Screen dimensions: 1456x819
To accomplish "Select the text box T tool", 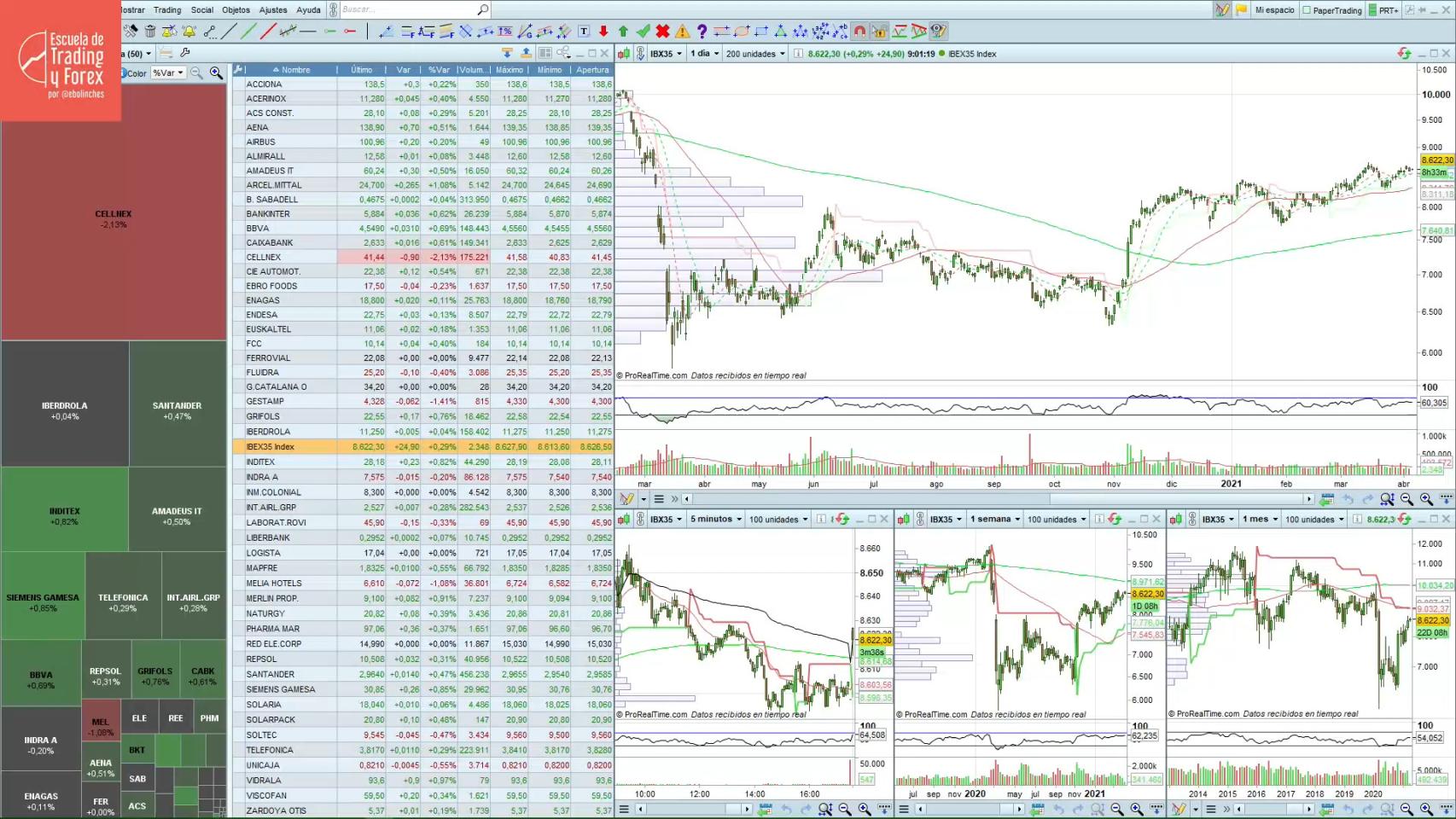I will pos(584,32).
